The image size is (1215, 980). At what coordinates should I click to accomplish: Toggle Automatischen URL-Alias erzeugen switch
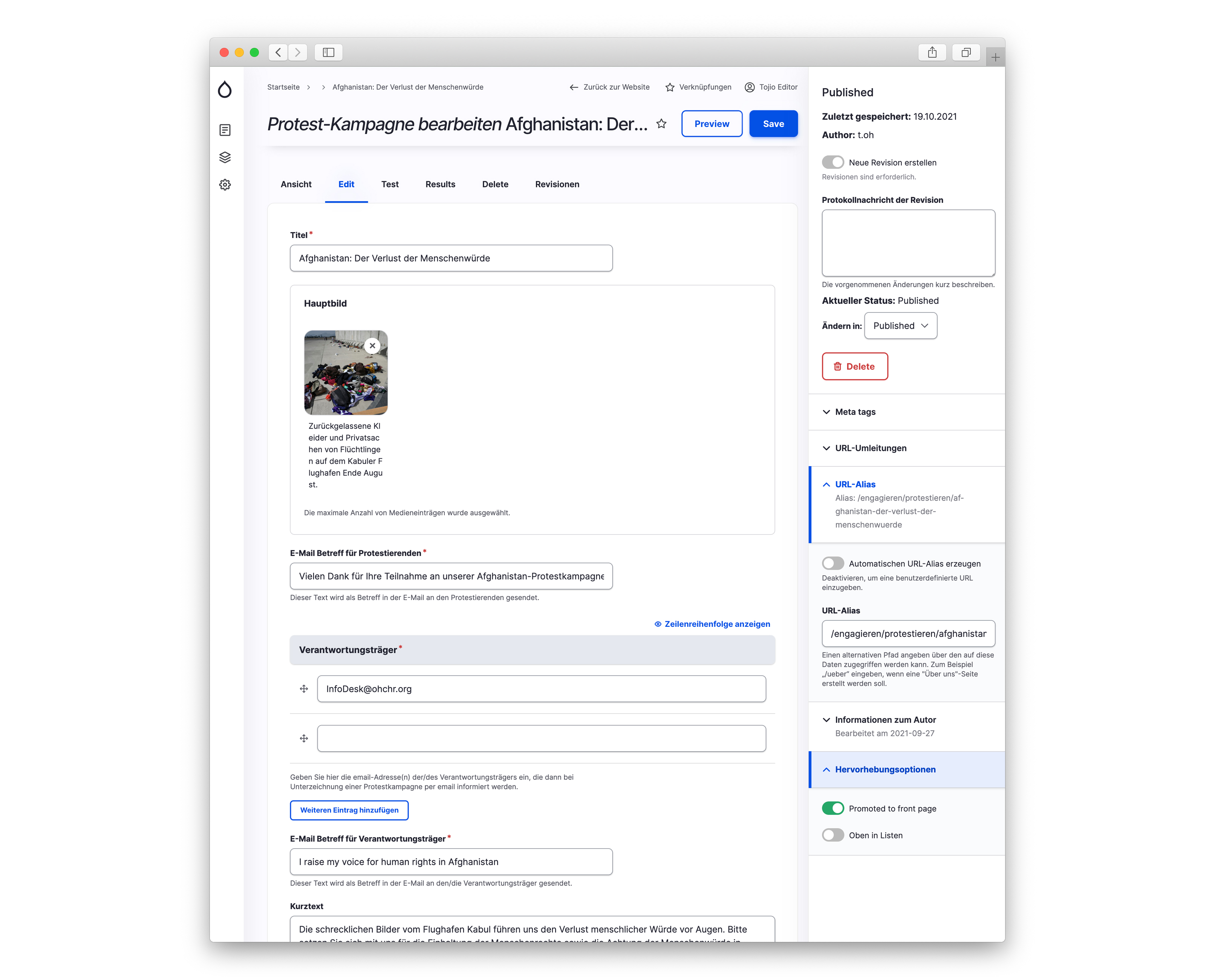(833, 563)
